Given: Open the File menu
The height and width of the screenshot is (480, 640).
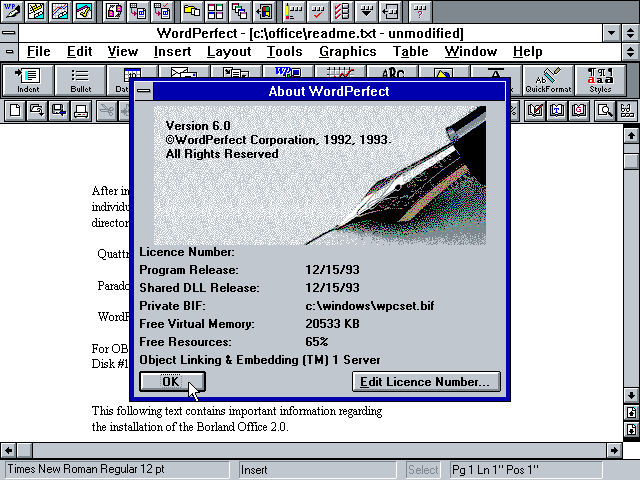Looking at the screenshot, I should pos(39,52).
